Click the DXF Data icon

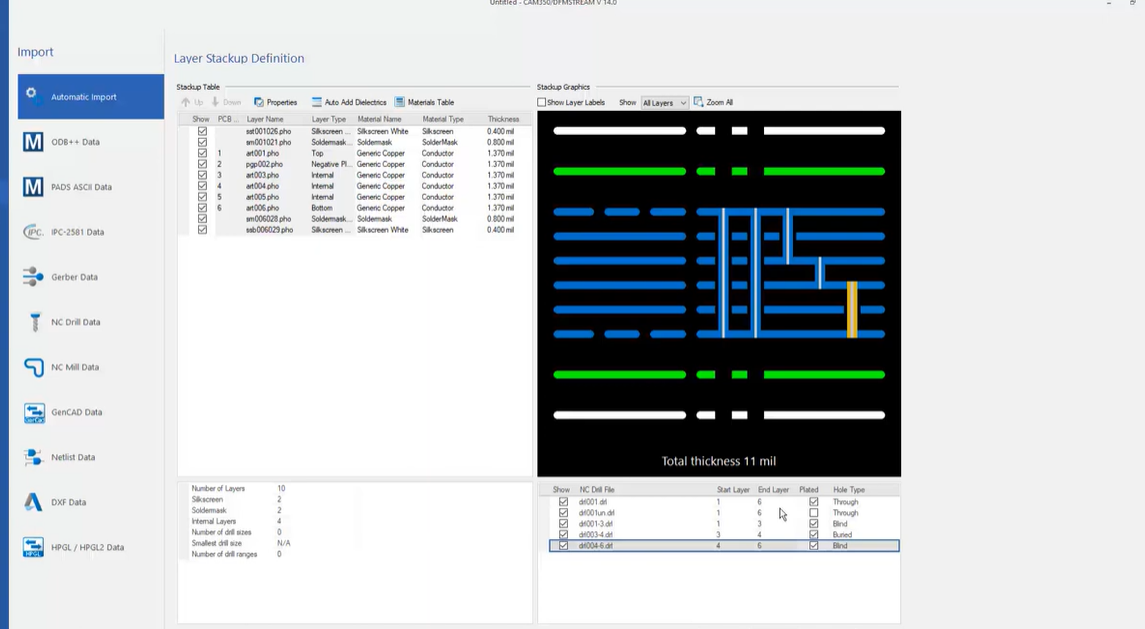(x=33, y=503)
